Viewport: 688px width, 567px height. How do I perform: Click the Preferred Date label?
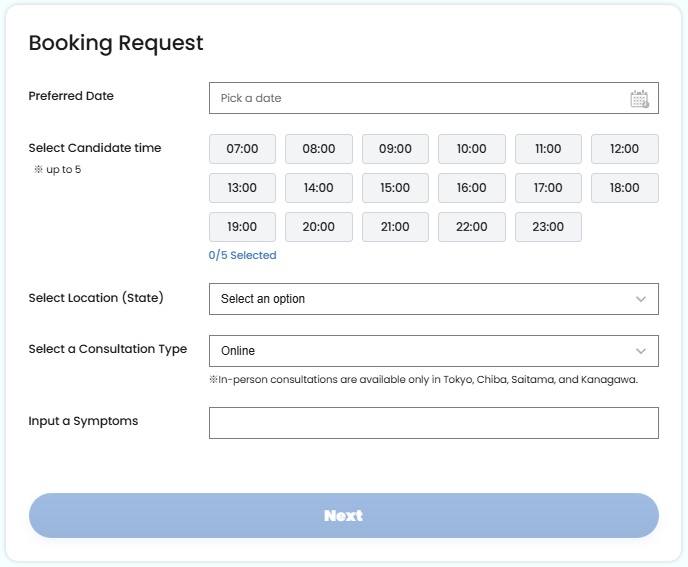tap(71, 96)
